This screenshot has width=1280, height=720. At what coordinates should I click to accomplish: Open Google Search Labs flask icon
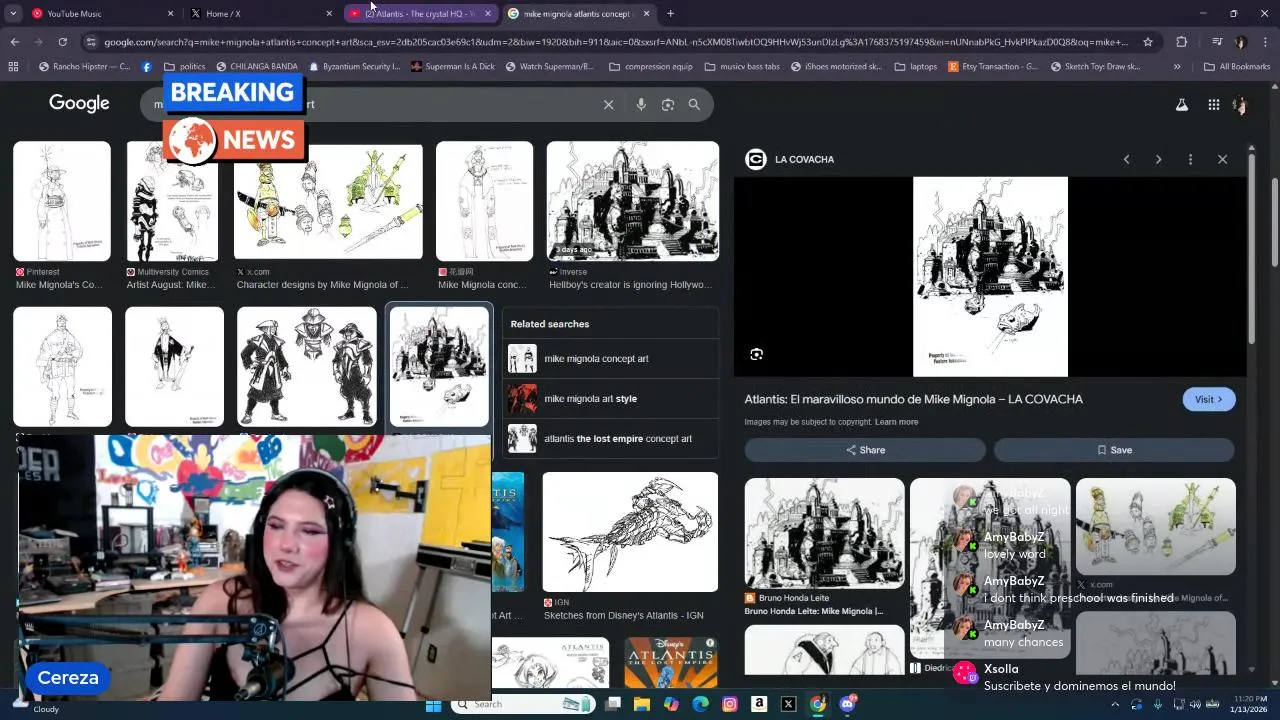1182,104
